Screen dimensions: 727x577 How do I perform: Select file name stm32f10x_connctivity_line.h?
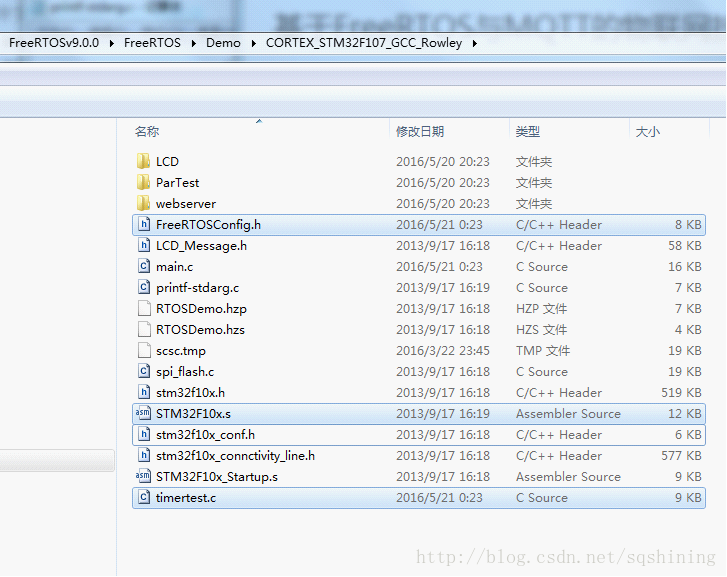click(x=236, y=455)
